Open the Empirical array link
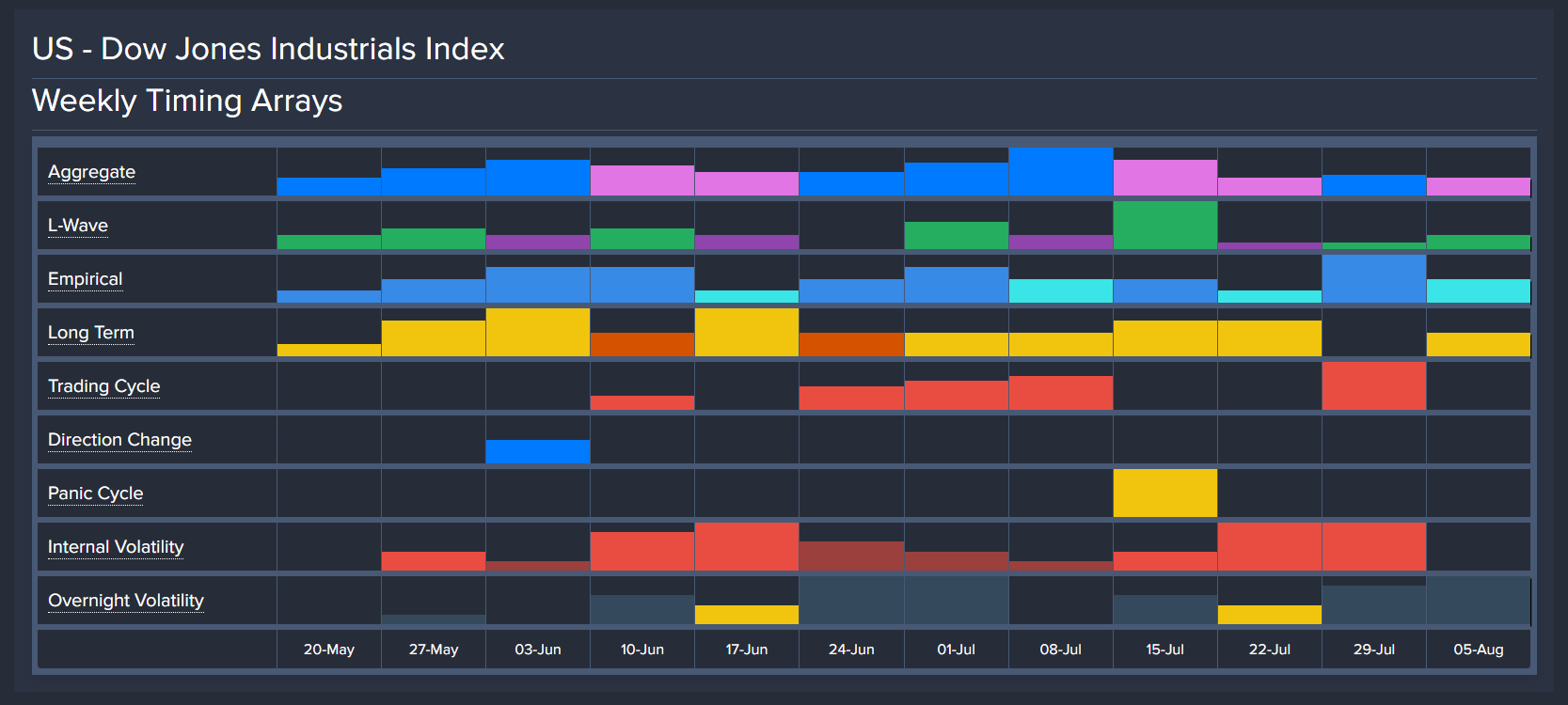The image size is (1568, 705). [x=85, y=279]
